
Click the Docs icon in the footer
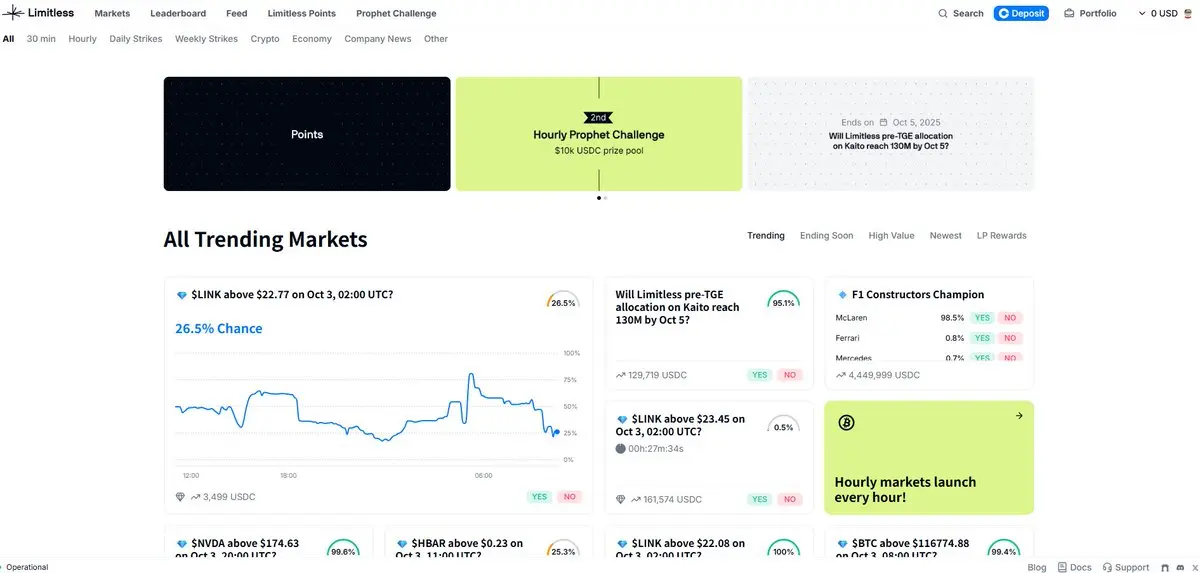click(1062, 567)
